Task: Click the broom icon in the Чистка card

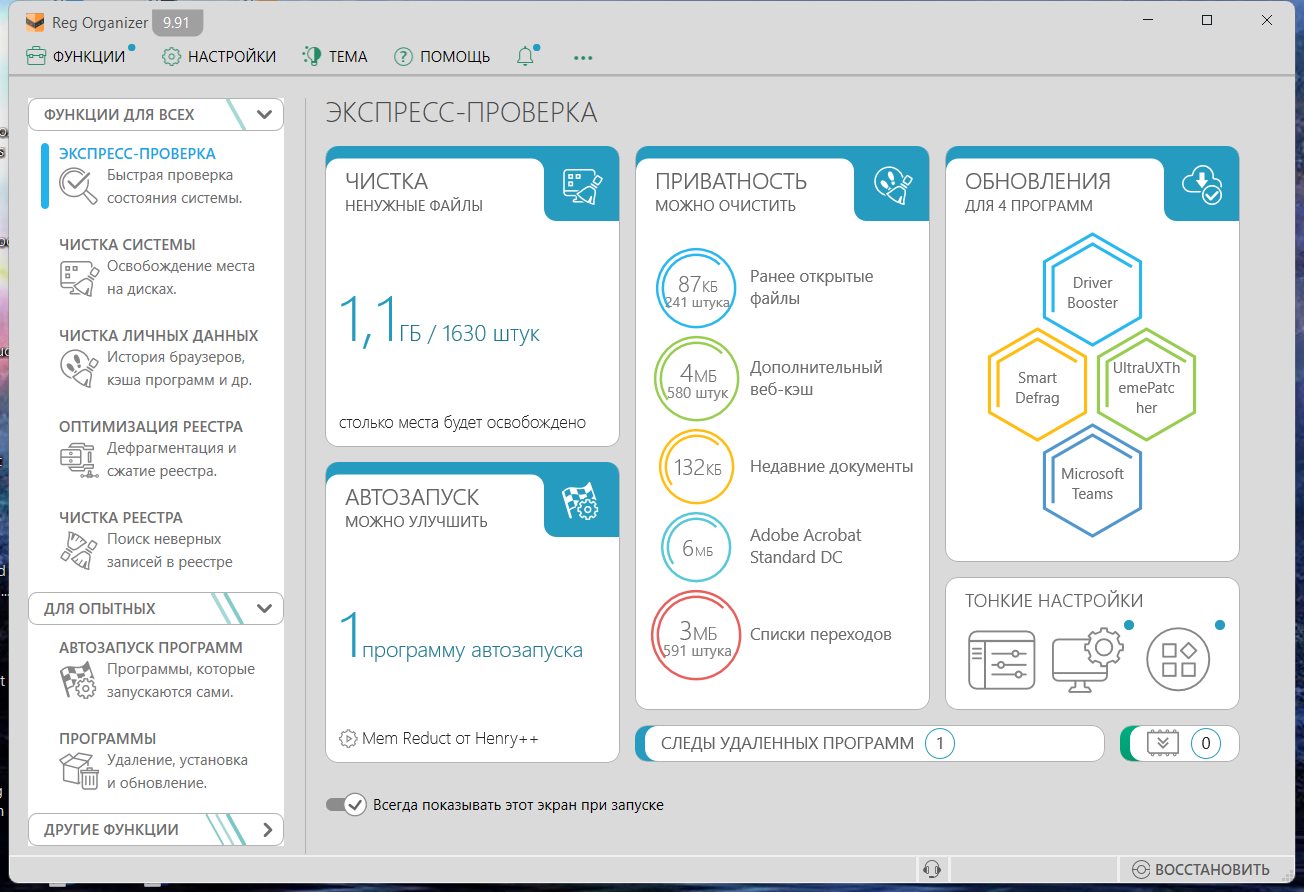Action: (x=581, y=184)
